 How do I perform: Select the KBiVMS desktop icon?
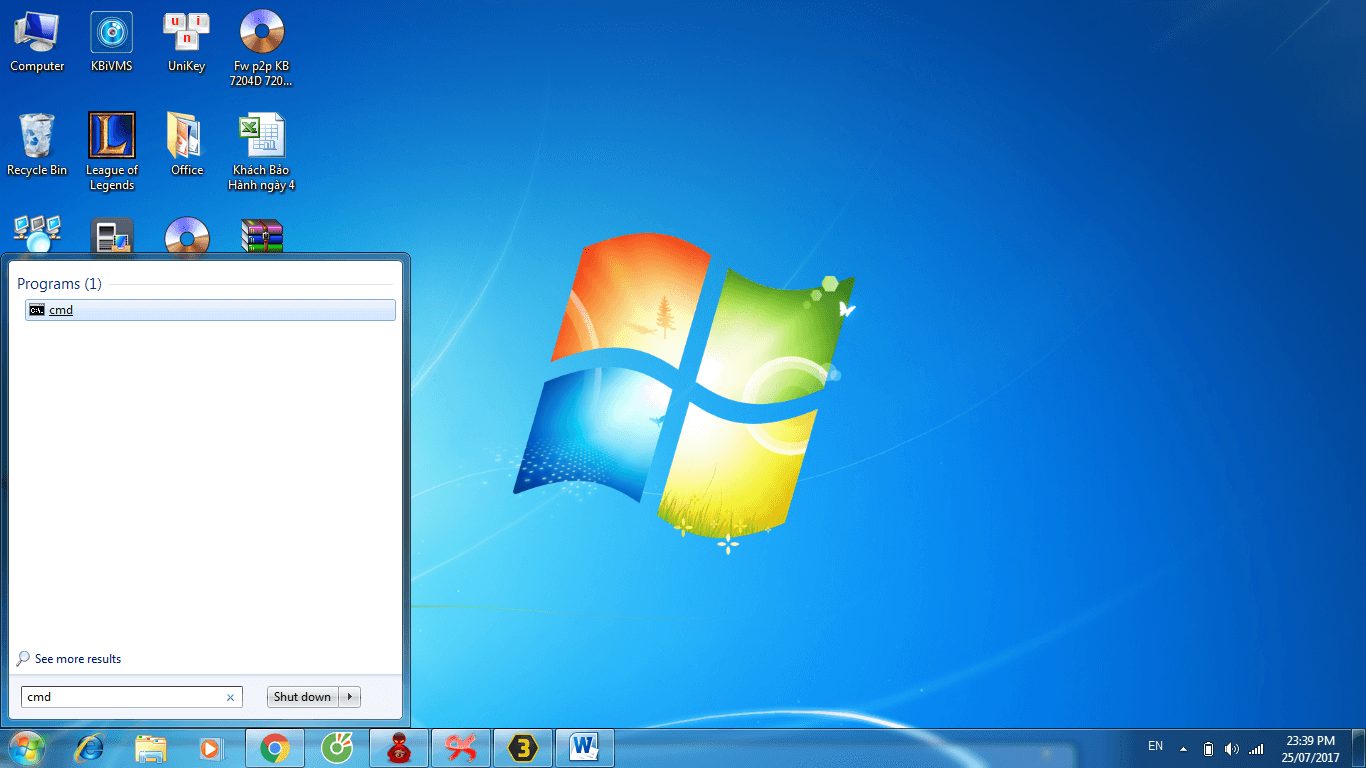click(112, 42)
